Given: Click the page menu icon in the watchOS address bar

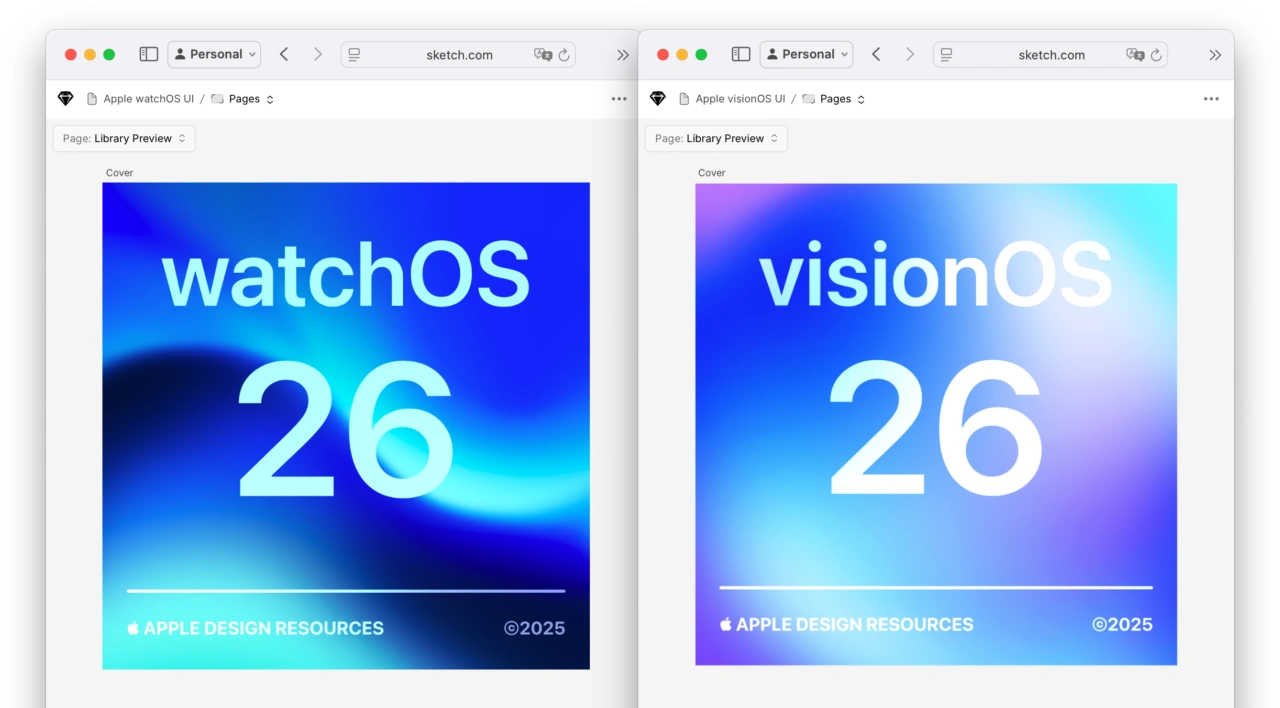Looking at the screenshot, I should coord(355,55).
